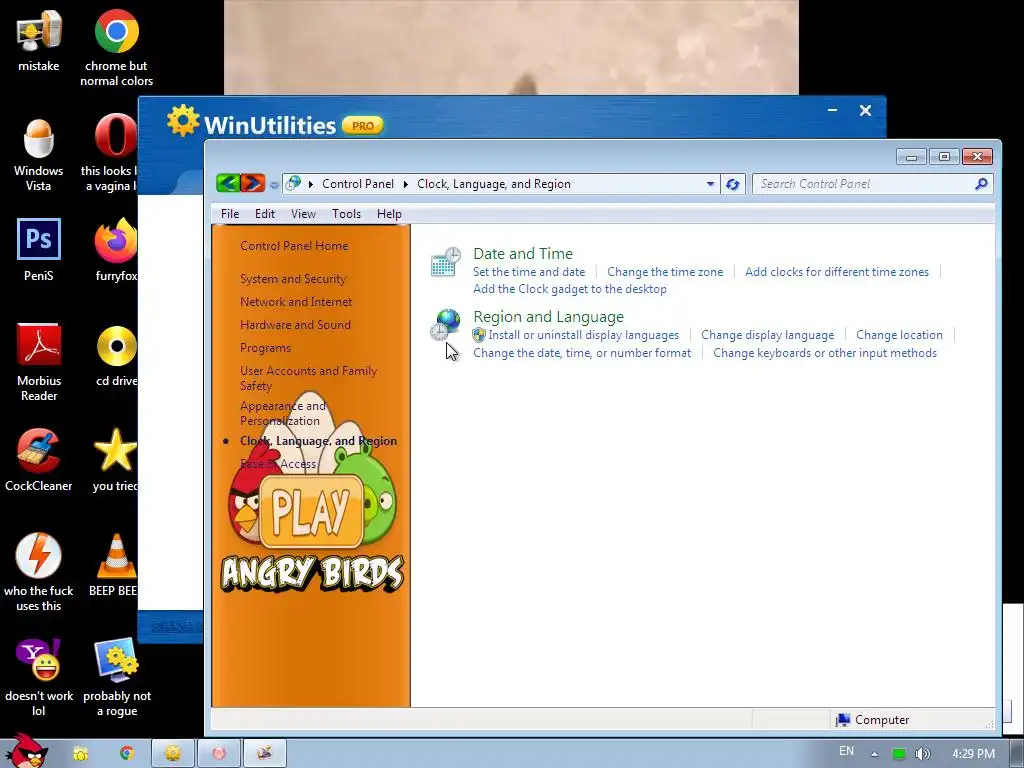Switch to Control Panel taskbar button
Image resolution: width=1024 pixels, height=768 pixels.
(x=264, y=754)
